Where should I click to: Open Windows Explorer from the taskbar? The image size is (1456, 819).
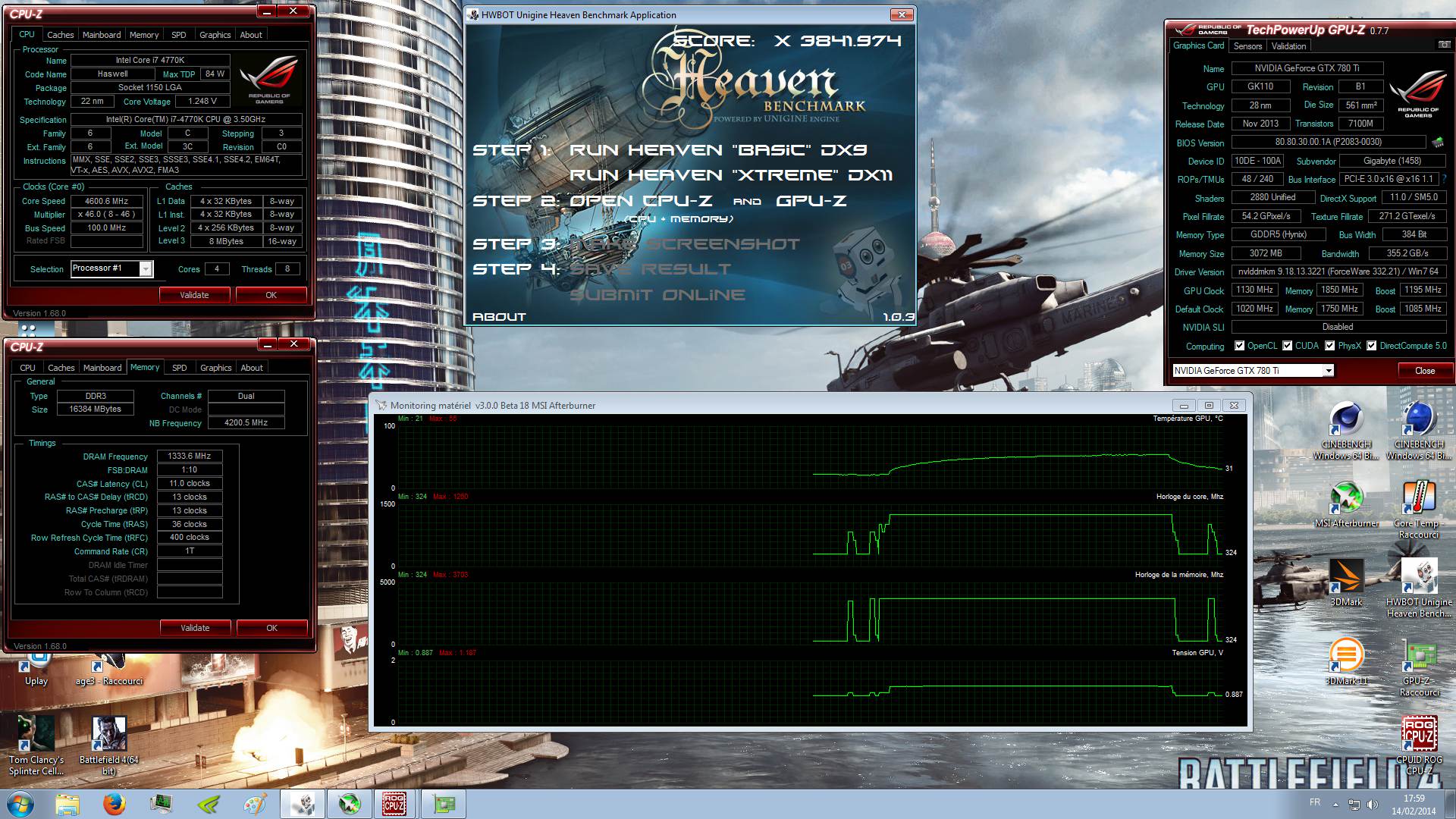tap(67, 804)
